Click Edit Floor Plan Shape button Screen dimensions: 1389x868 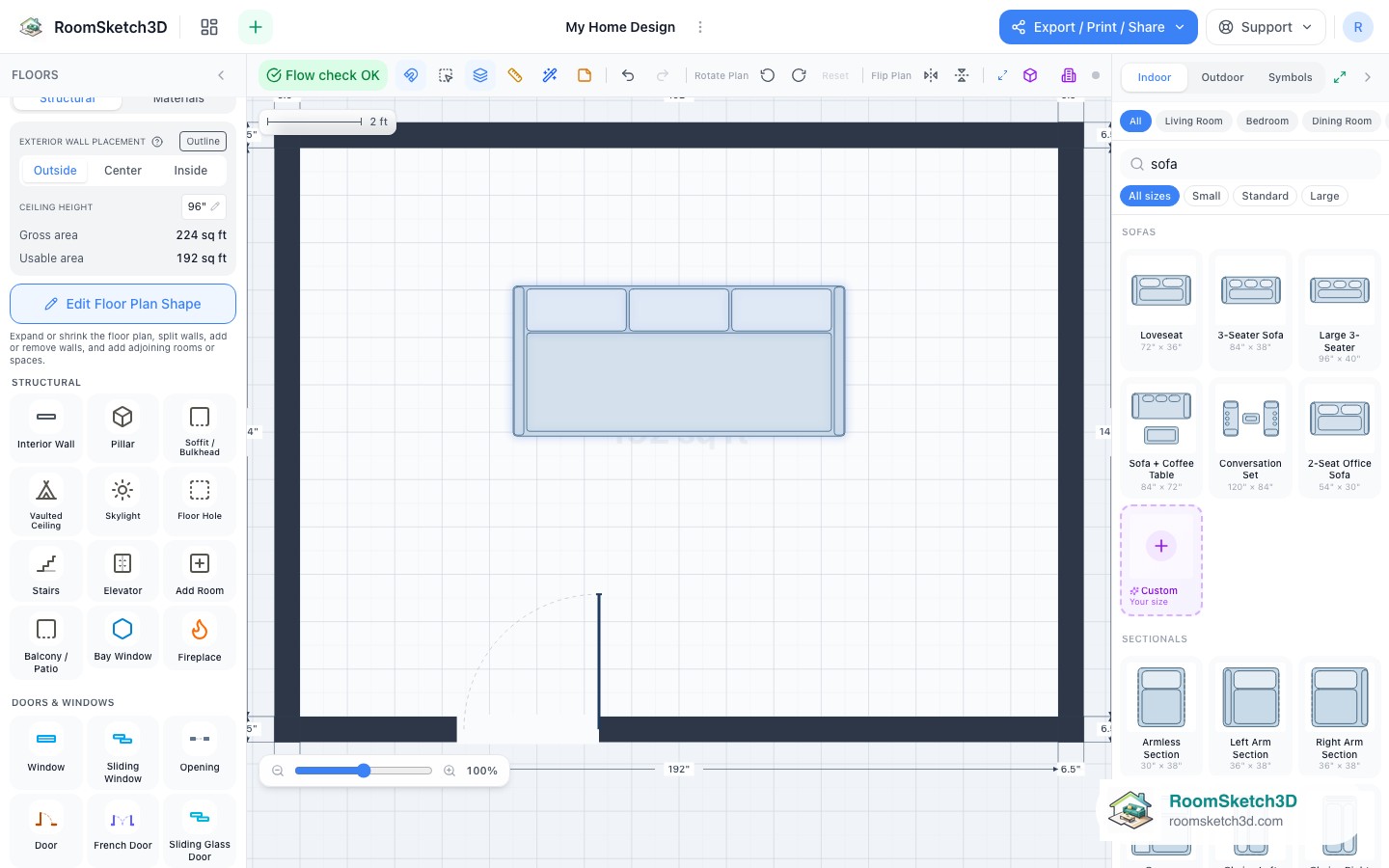click(x=123, y=304)
